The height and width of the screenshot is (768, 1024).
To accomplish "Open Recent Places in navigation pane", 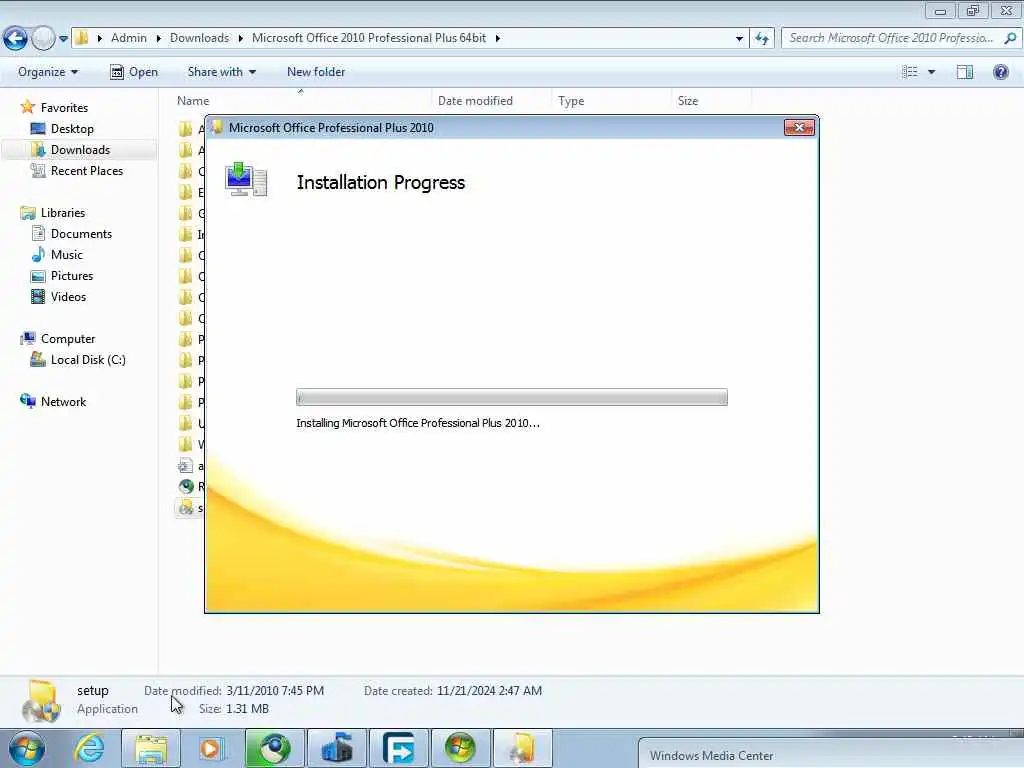I will click(87, 170).
